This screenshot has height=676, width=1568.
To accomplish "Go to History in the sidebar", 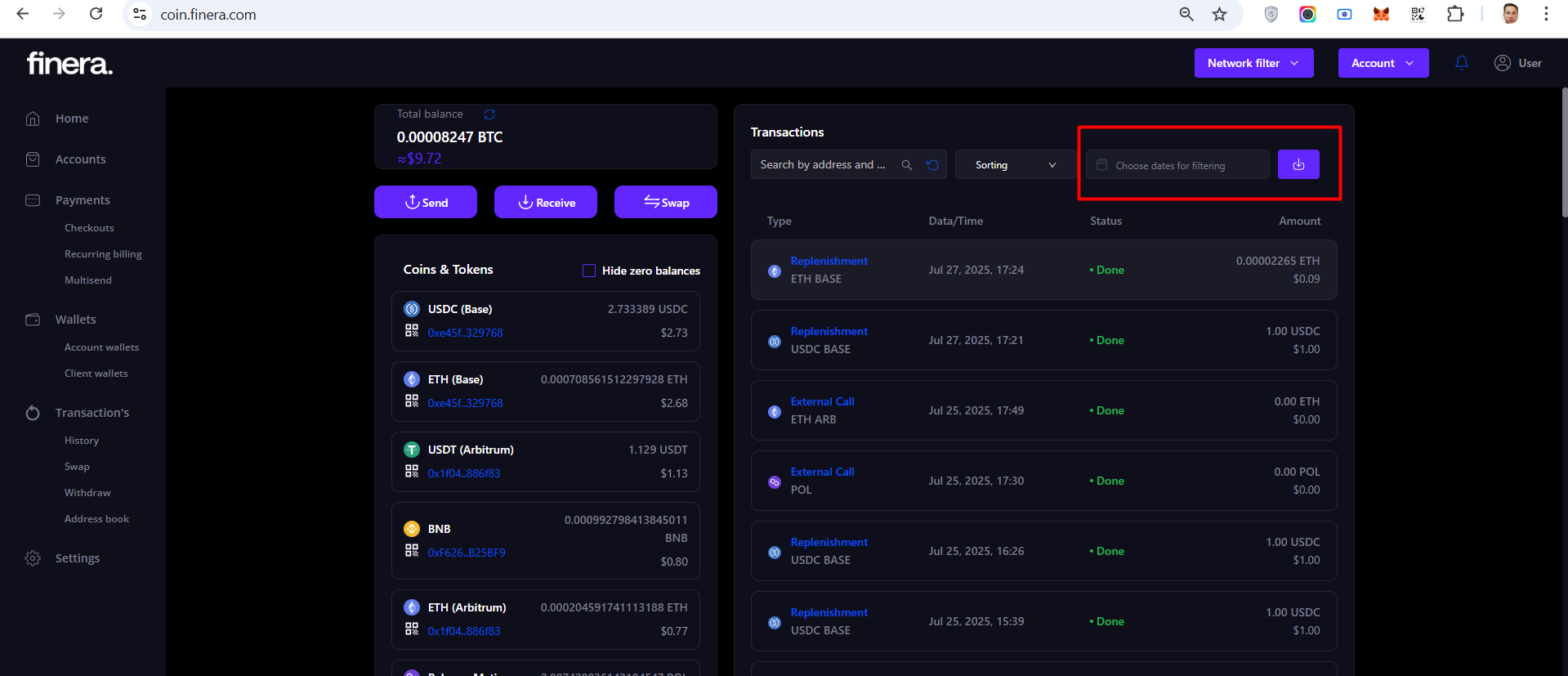I will coord(82,441).
